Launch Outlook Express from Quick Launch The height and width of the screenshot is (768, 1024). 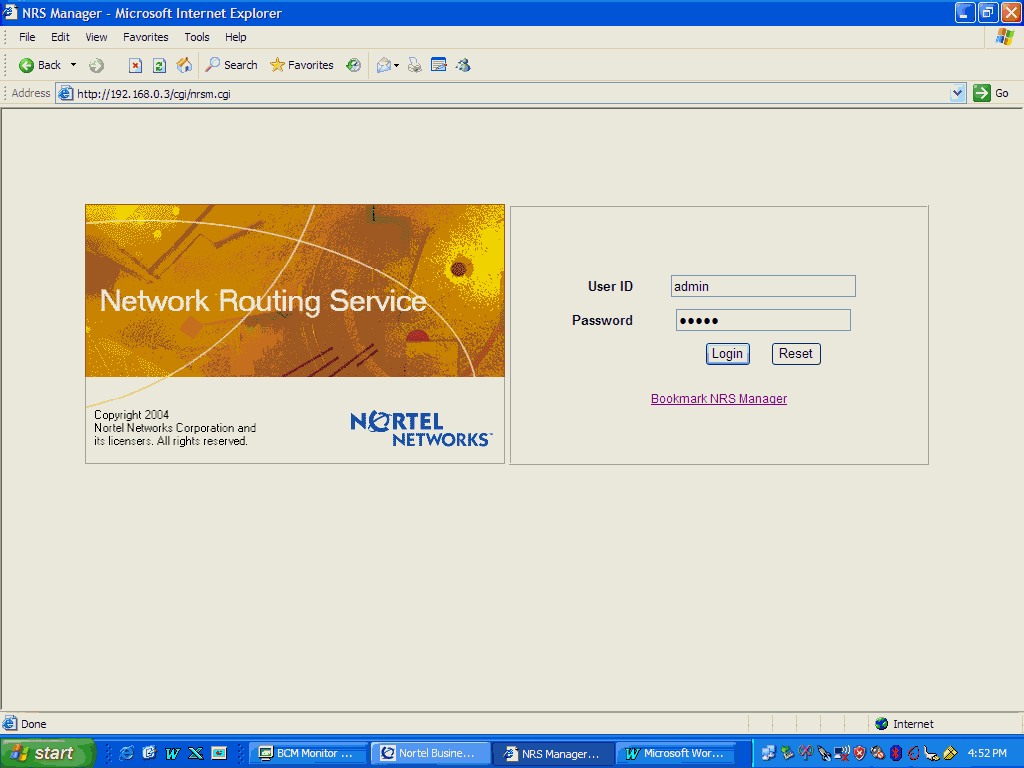click(x=150, y=753)
